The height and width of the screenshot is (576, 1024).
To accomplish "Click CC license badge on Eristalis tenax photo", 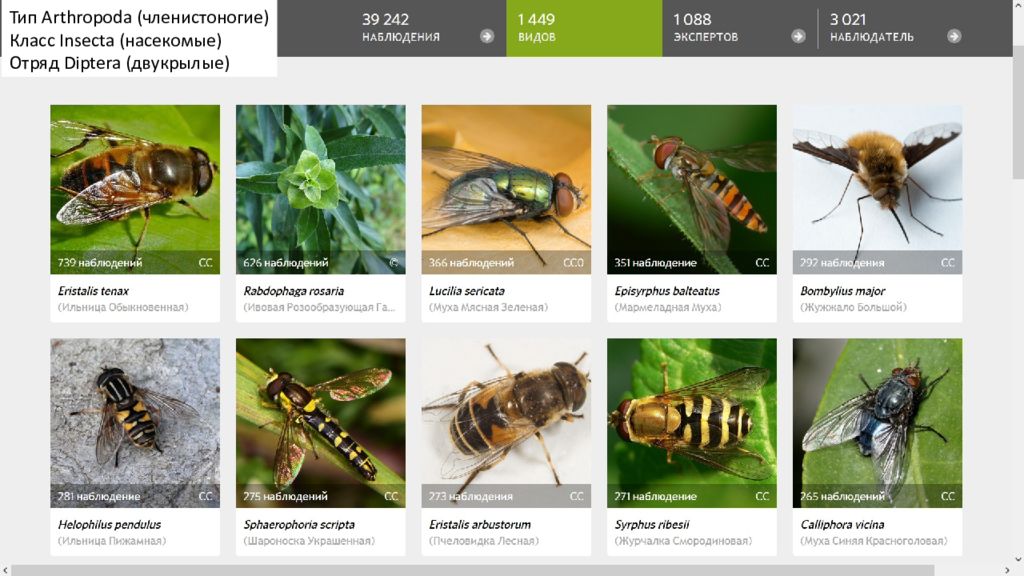I will pos(206,263).
